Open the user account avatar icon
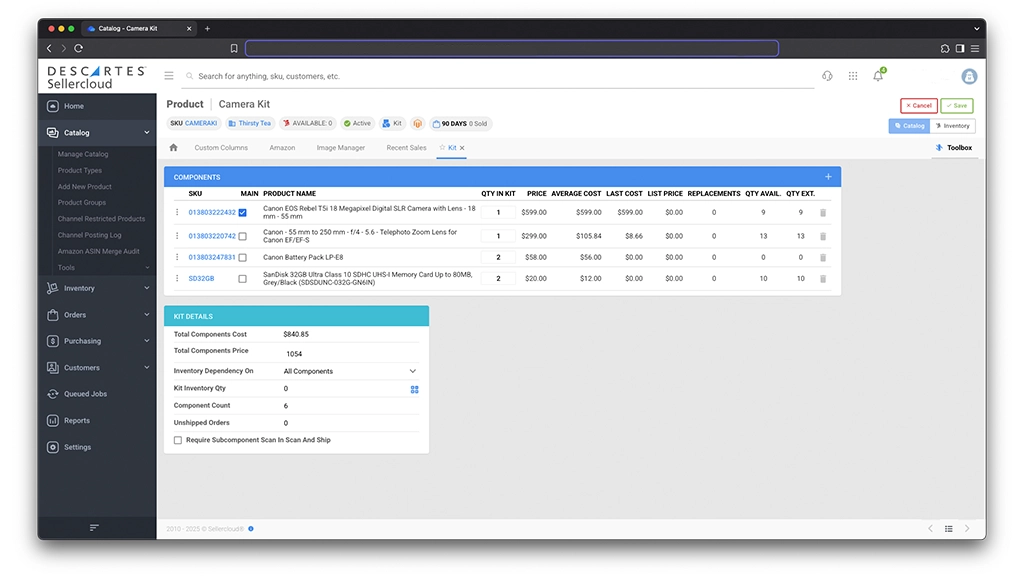The height and width of the screenshot is (576, 1024). (x=968, y=76)
